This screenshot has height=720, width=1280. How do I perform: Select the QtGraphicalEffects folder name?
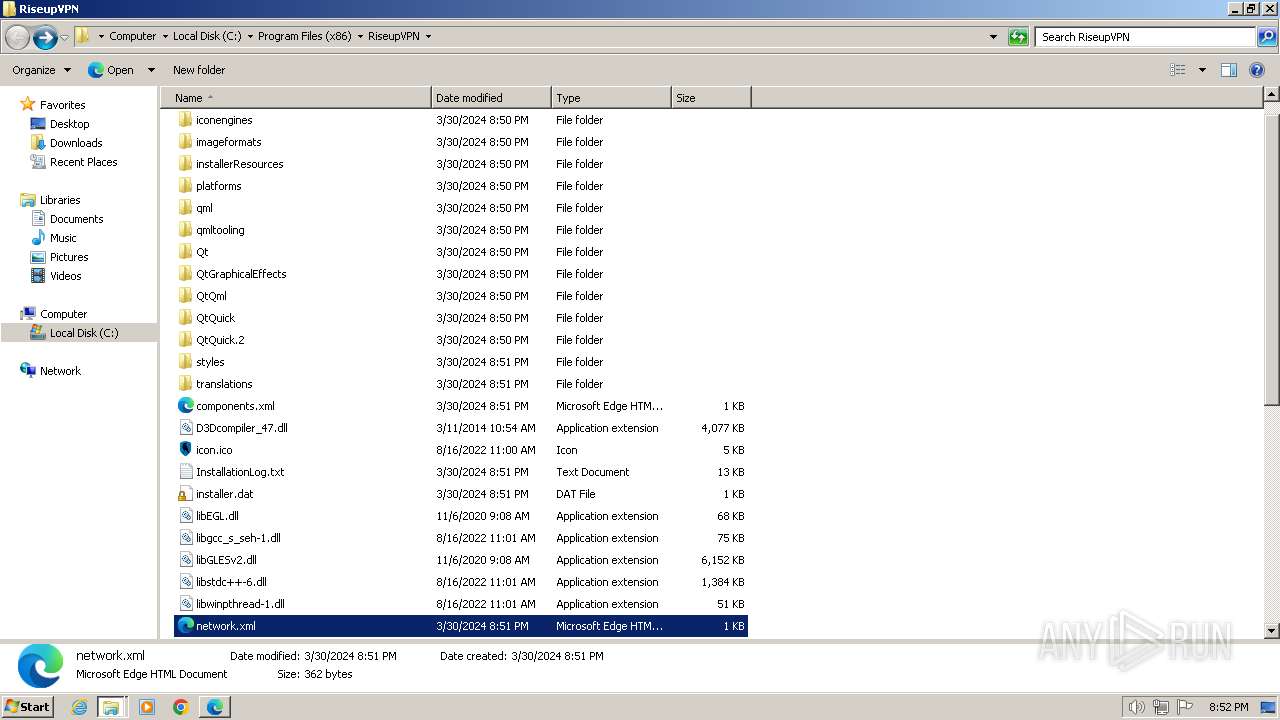tap(241, 274)
